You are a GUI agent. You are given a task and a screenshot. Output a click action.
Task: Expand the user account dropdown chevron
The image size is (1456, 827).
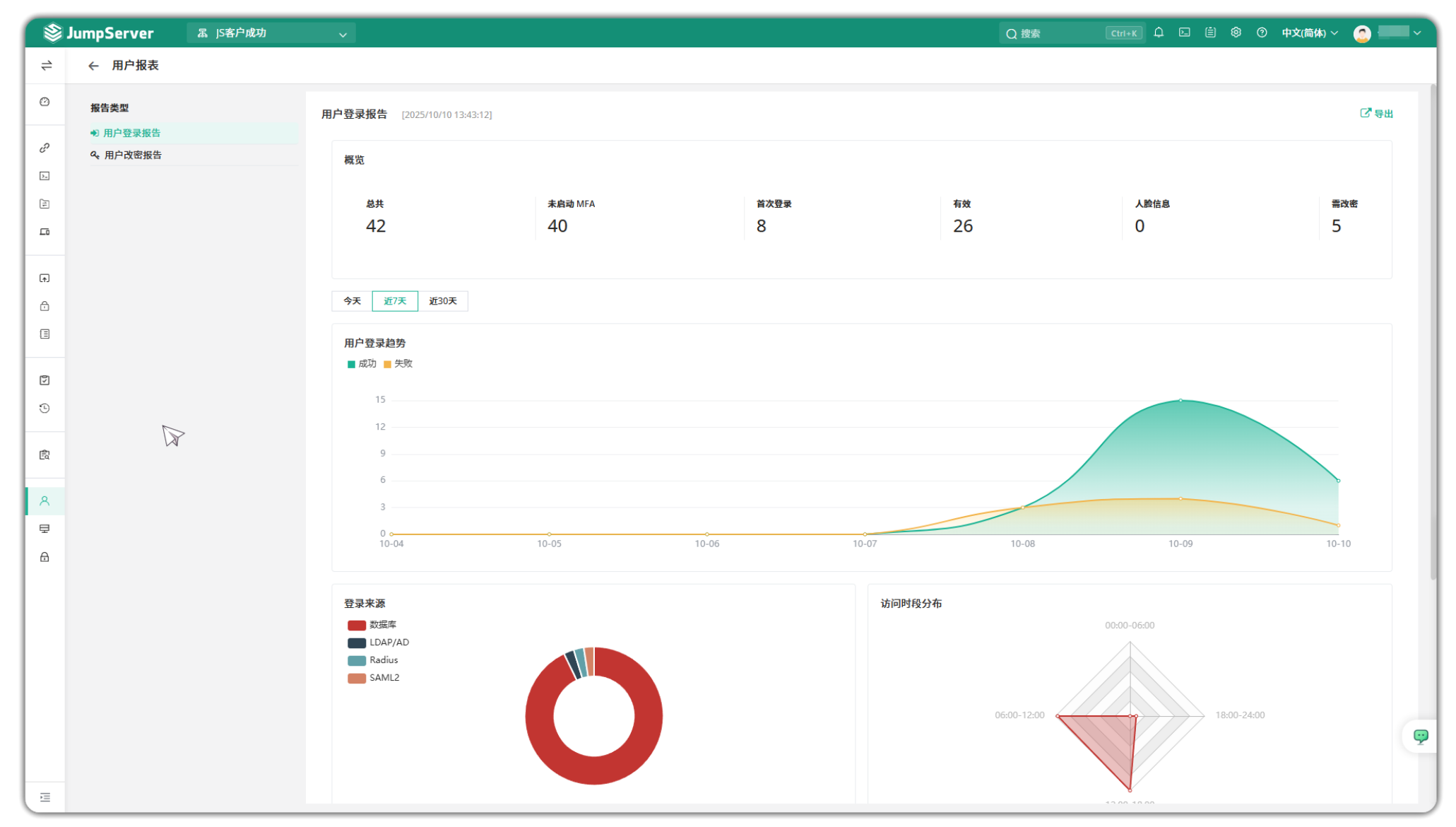point(1417,33)
